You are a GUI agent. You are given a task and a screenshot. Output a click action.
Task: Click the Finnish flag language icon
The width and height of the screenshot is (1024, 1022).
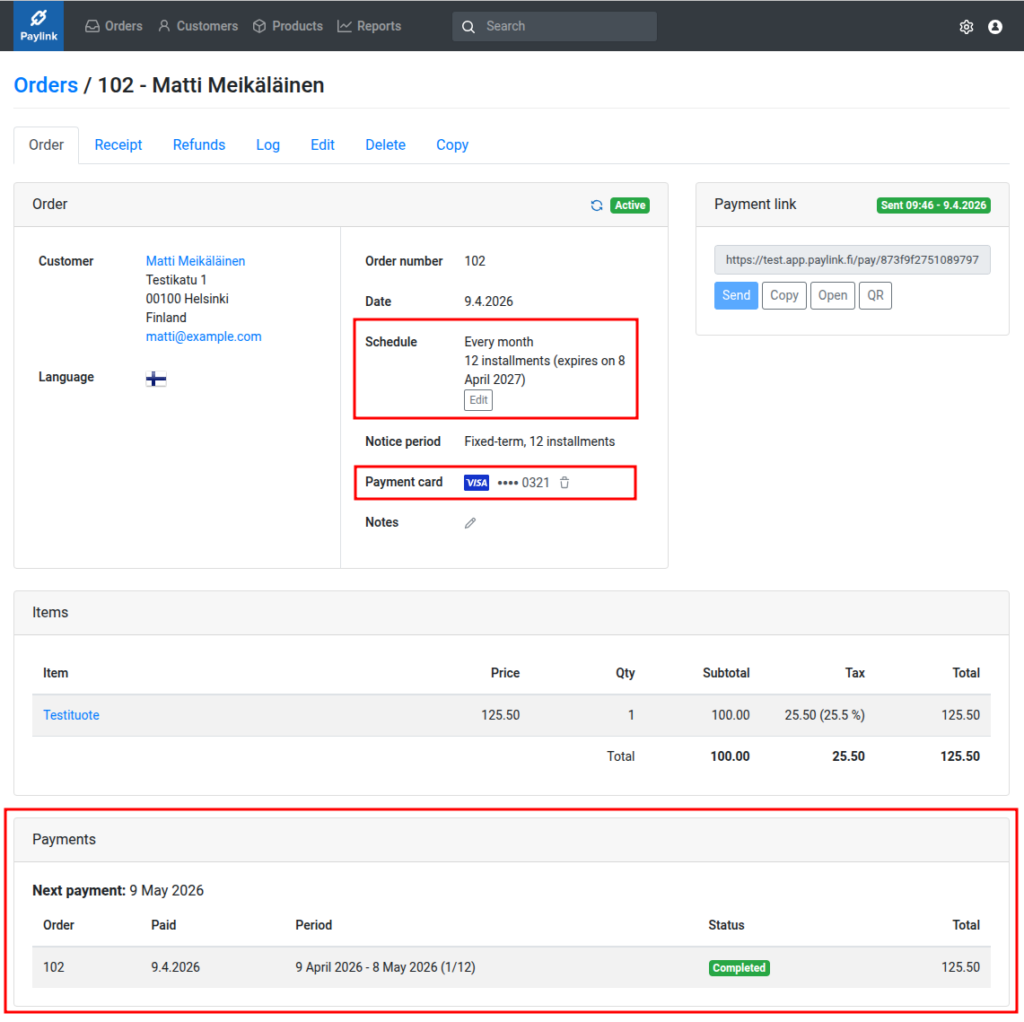coord(156,379)
